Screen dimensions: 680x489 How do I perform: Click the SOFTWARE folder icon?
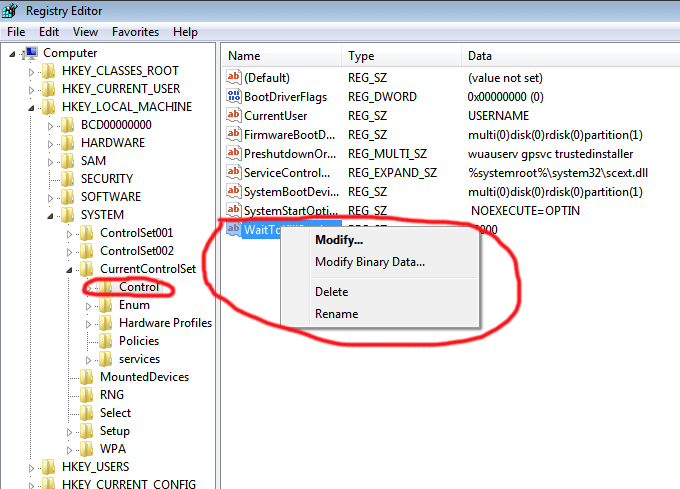pos(68,197)
